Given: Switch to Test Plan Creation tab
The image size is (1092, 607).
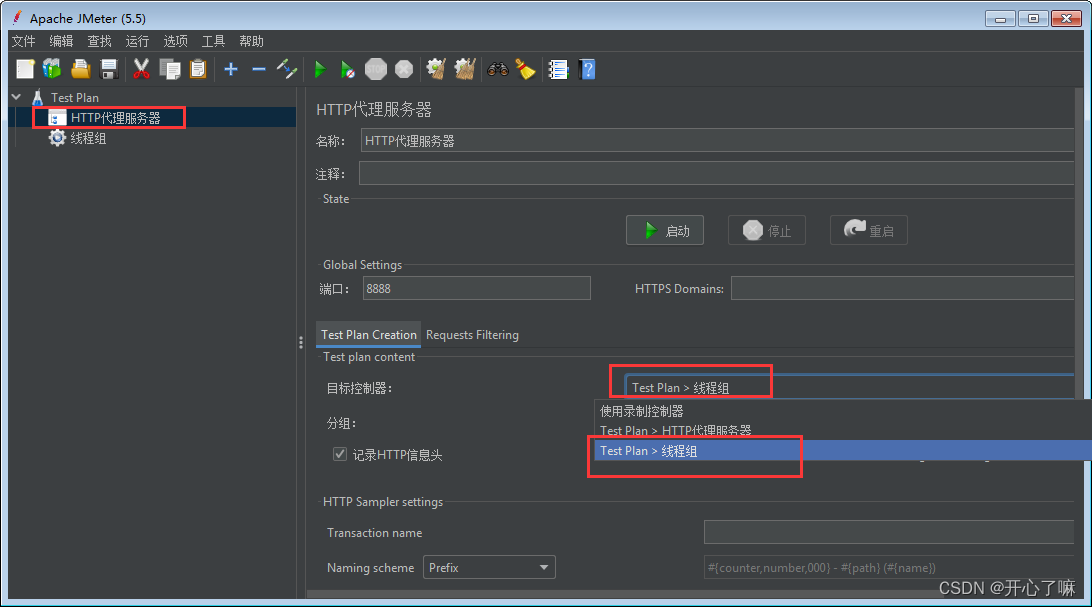Looking at the screenshot, I should 368,335.
